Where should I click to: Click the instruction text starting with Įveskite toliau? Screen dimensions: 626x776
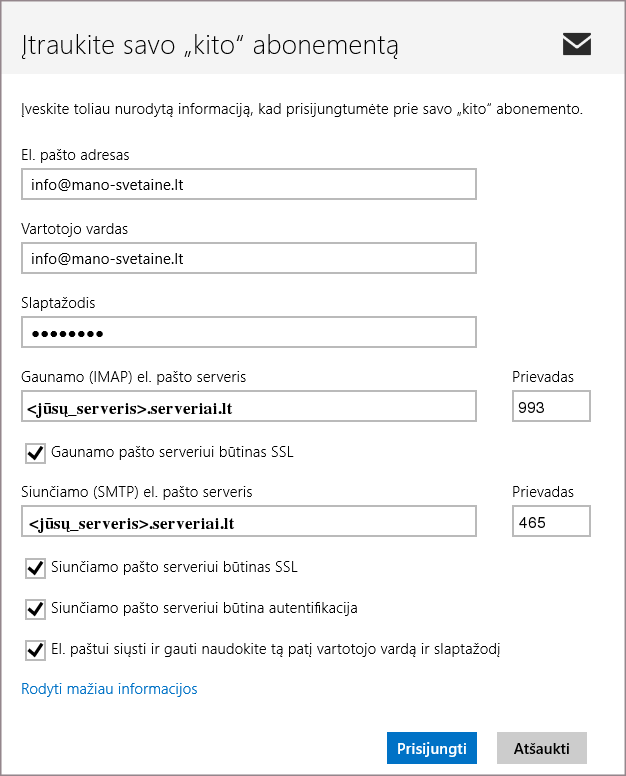[x=301, y=108]
